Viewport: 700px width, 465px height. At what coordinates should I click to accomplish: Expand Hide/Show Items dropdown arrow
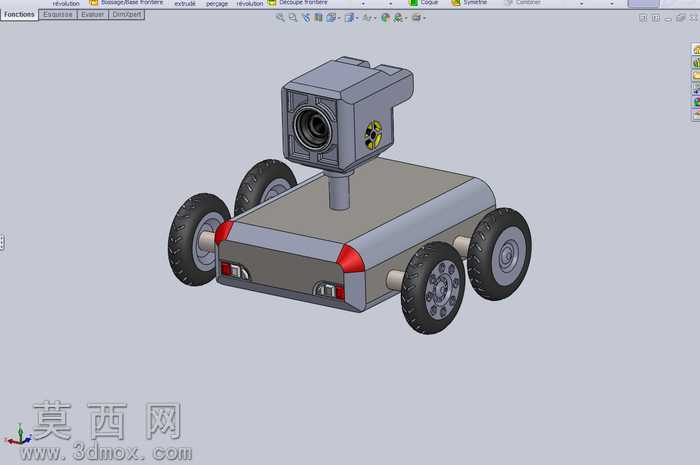(x=375, y=18)
